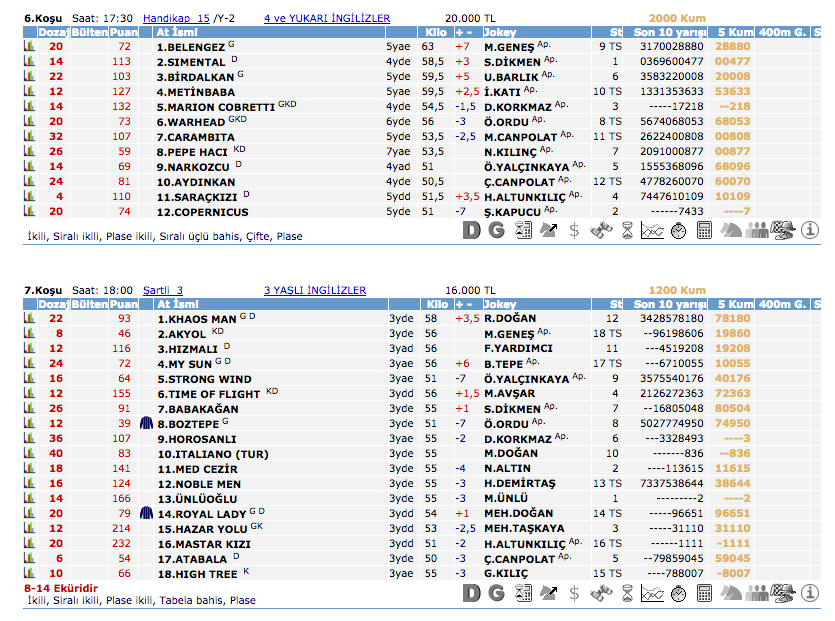Open the info icon under race 6

coord(812,231)
